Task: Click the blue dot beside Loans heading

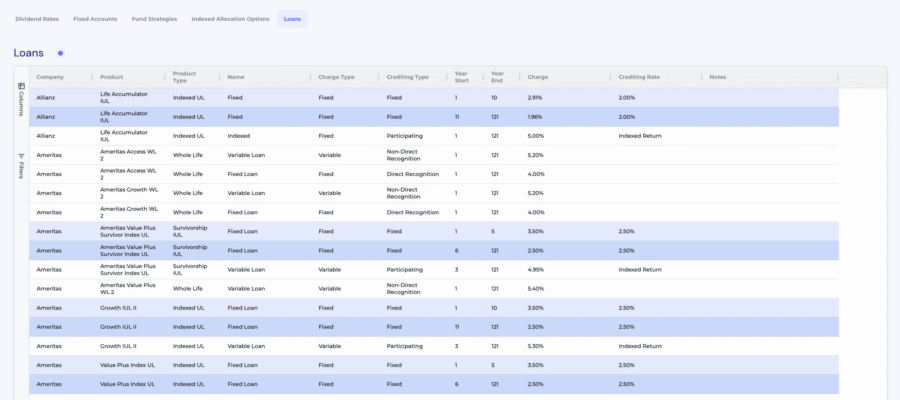Action: (x=60, y=53)
